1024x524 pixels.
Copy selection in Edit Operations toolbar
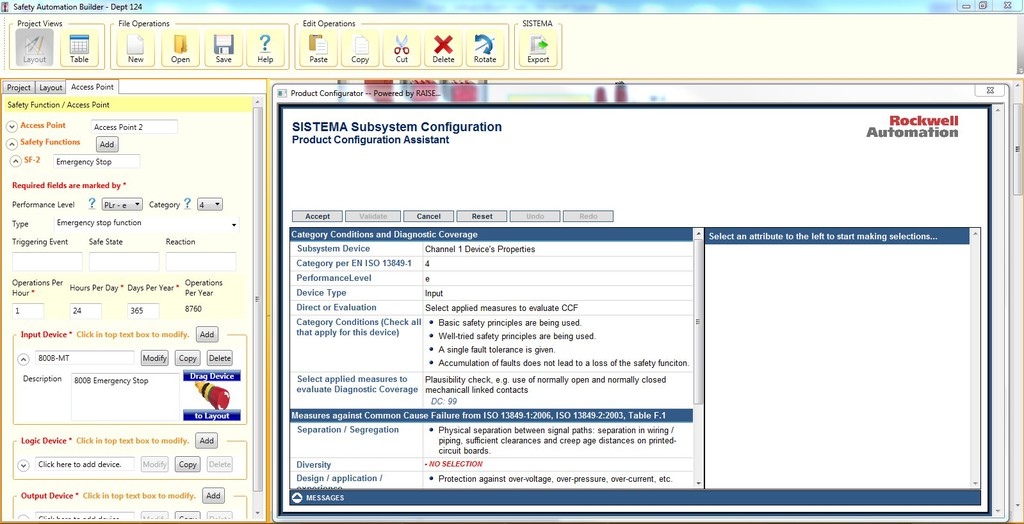(x=360, y=48)
